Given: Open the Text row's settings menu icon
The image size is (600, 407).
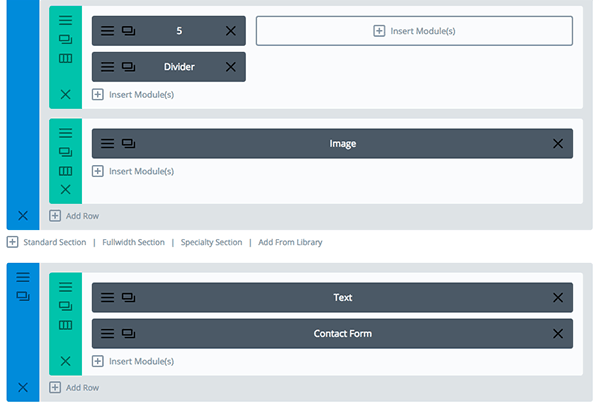Looking at the screenshot, I should (x=65, y=286).
